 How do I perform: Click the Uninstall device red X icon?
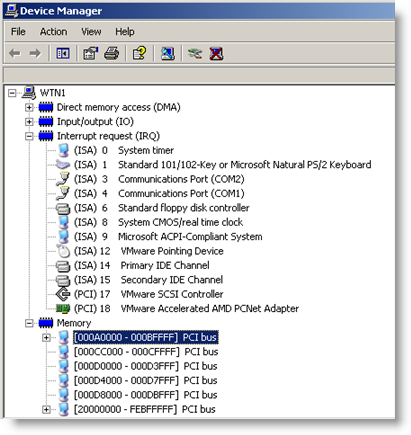tap(216, 53)
